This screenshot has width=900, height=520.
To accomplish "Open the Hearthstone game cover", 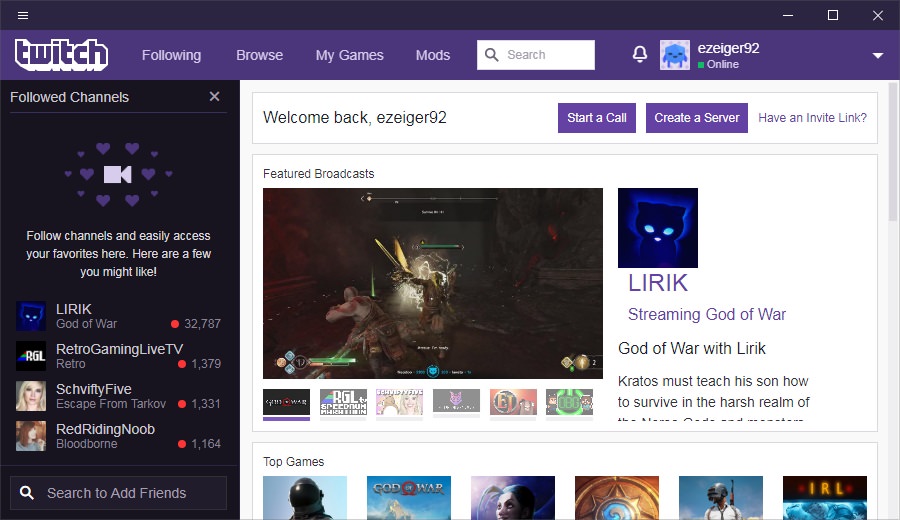I will [617, 498].
